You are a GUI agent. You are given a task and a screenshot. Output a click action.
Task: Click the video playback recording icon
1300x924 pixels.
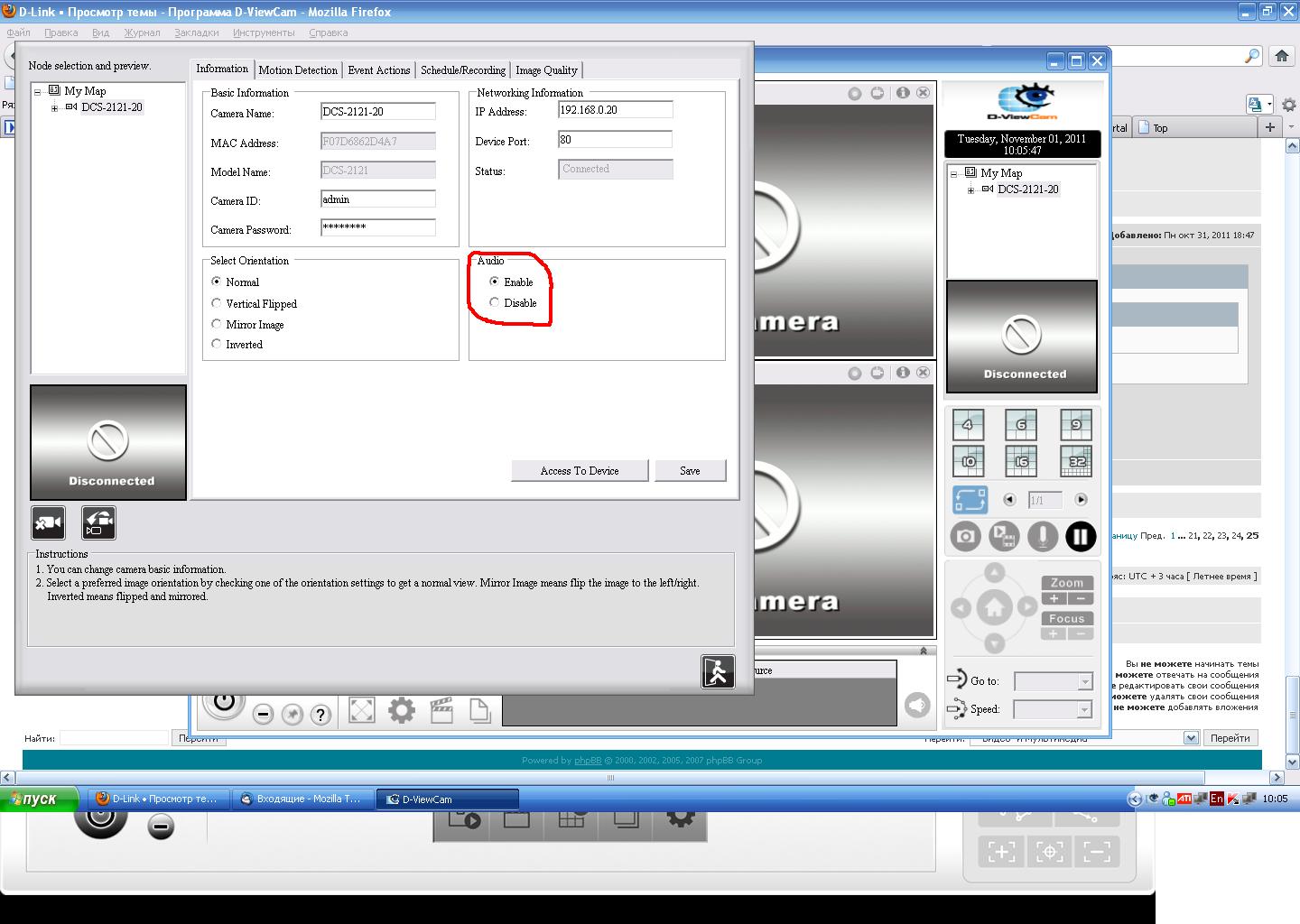pos(1004,537)
